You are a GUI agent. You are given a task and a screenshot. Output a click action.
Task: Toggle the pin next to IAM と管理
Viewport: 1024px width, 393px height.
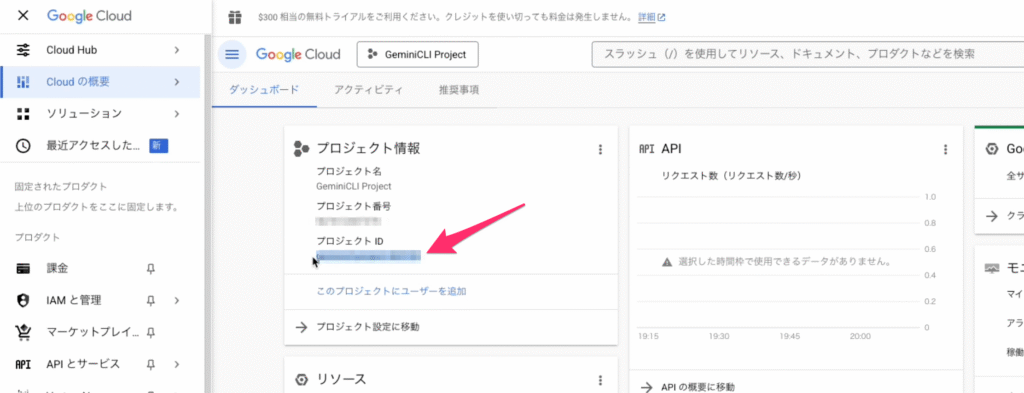(x=151, y=300)
